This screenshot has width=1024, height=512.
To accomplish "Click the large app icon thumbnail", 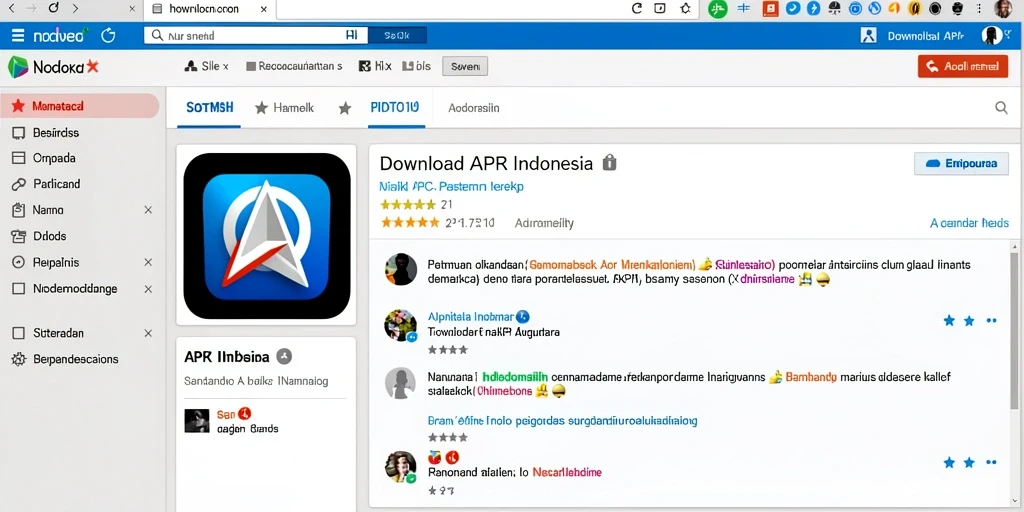I will 266,236.
